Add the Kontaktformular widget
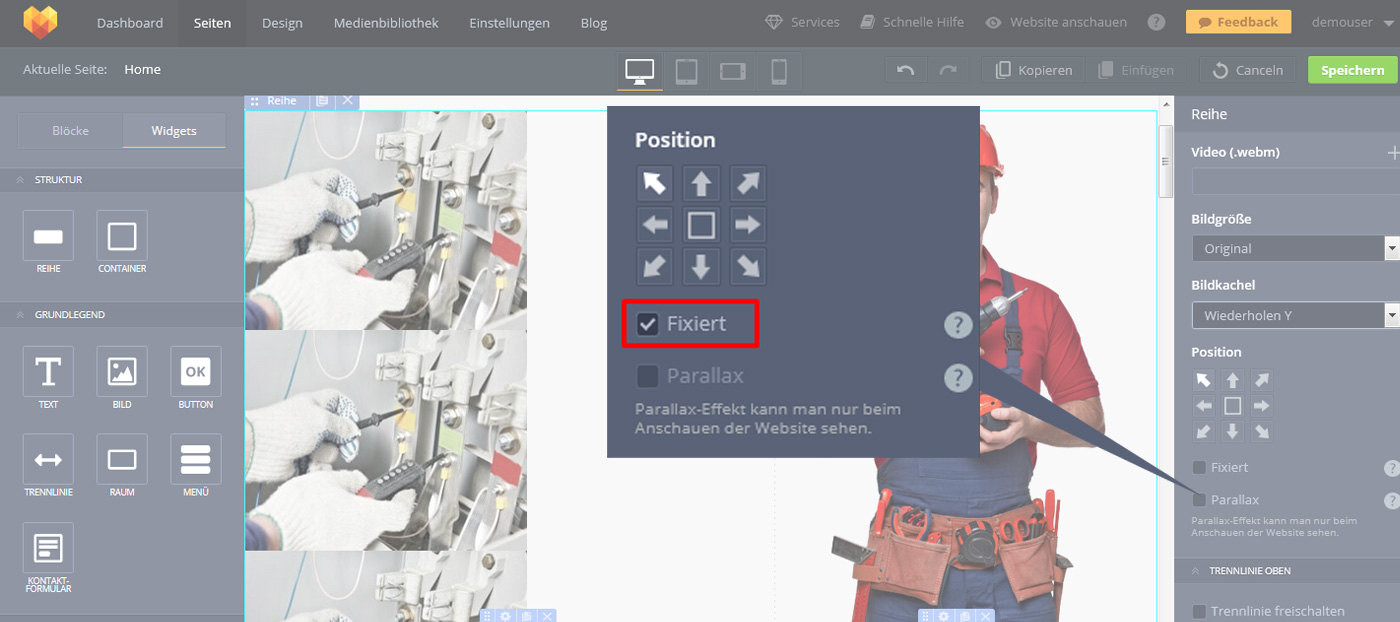This screenshot has width=1400, height=622. [48, 548]
